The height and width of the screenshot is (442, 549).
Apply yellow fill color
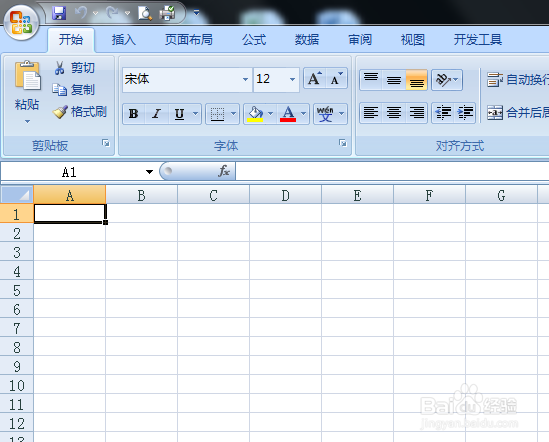coord(255,113)
